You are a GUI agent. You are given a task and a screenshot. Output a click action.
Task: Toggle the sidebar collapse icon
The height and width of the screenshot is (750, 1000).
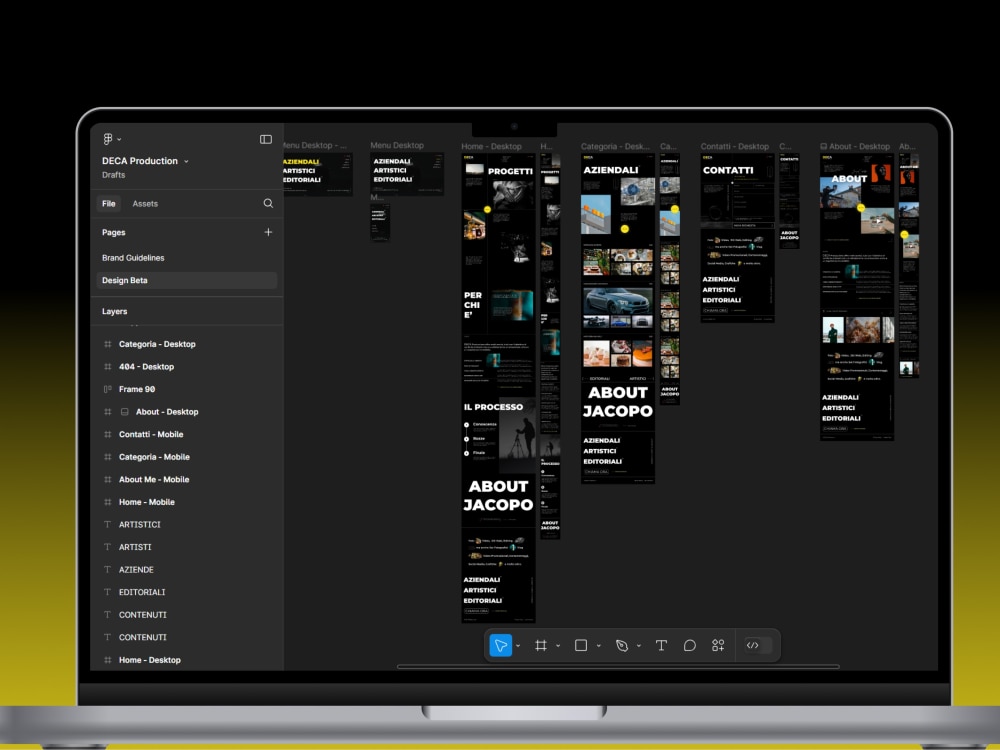coord(266,139)
